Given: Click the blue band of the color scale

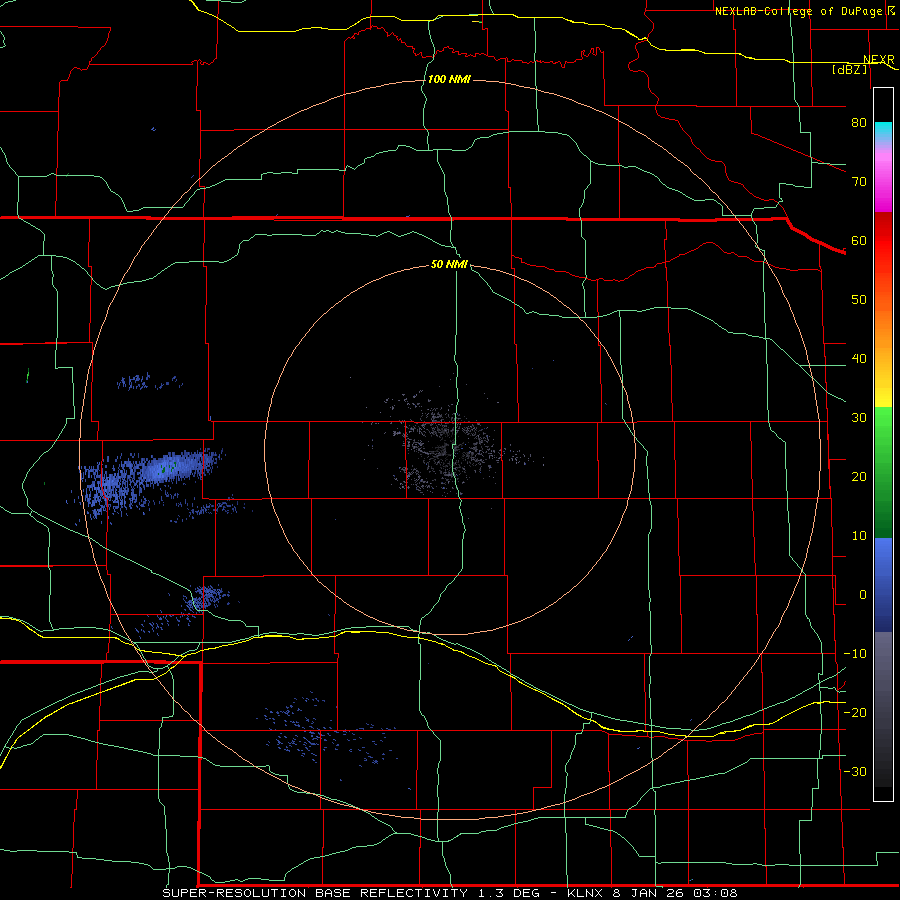Looking at the screenshot, I should coord(883,585).
